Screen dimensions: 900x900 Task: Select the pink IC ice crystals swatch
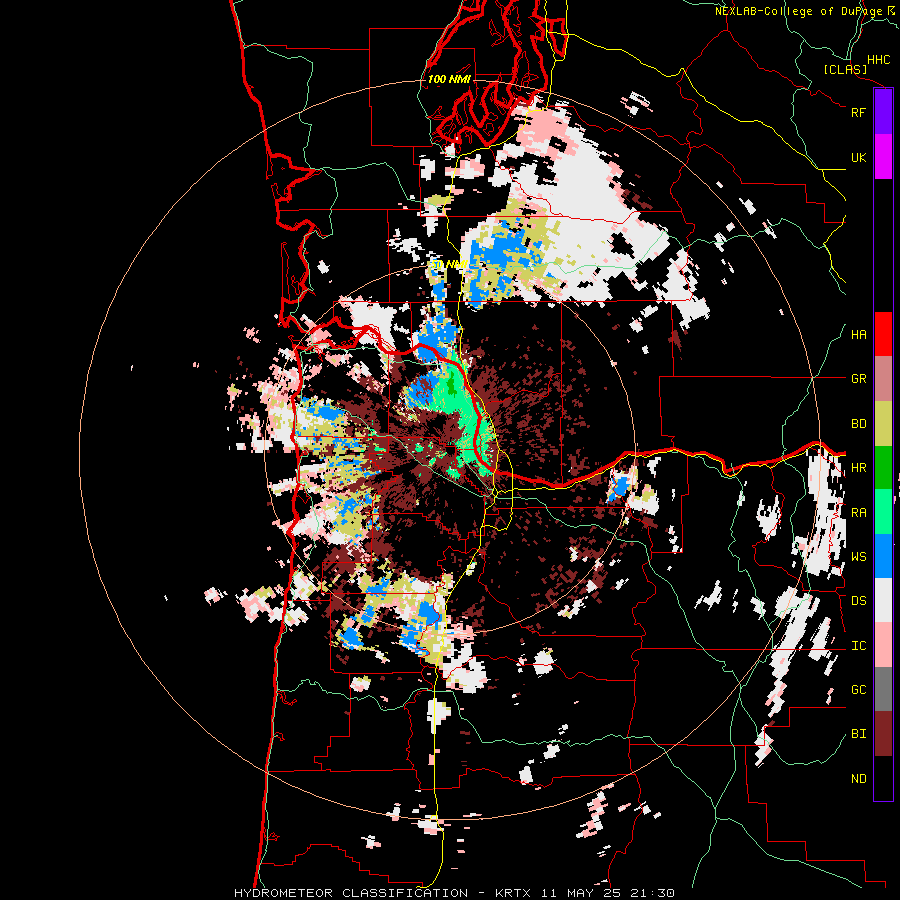[883, 645]
